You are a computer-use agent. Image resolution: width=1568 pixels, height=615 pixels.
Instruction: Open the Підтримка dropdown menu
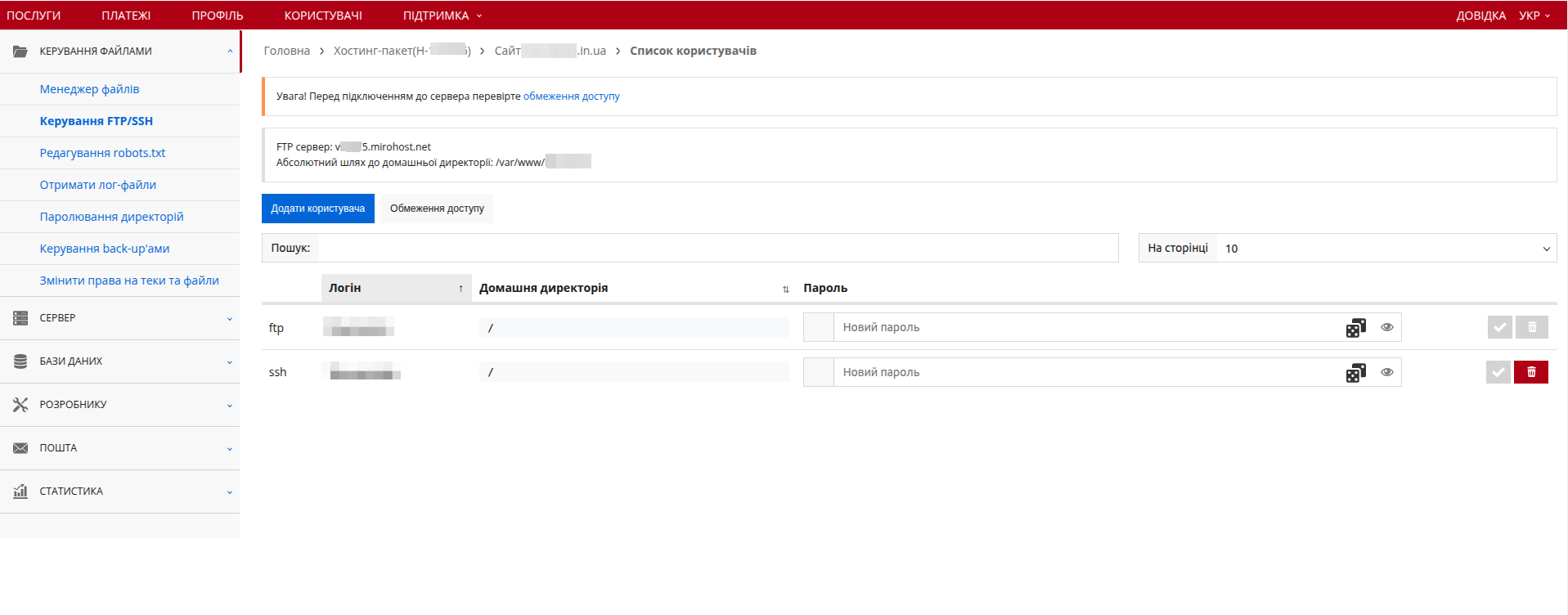[443, 16]
